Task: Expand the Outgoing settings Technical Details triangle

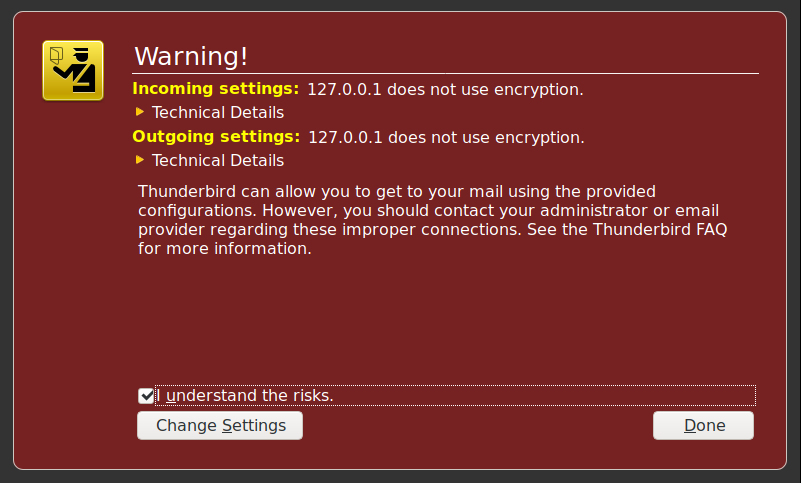Action: pos(140,160)
